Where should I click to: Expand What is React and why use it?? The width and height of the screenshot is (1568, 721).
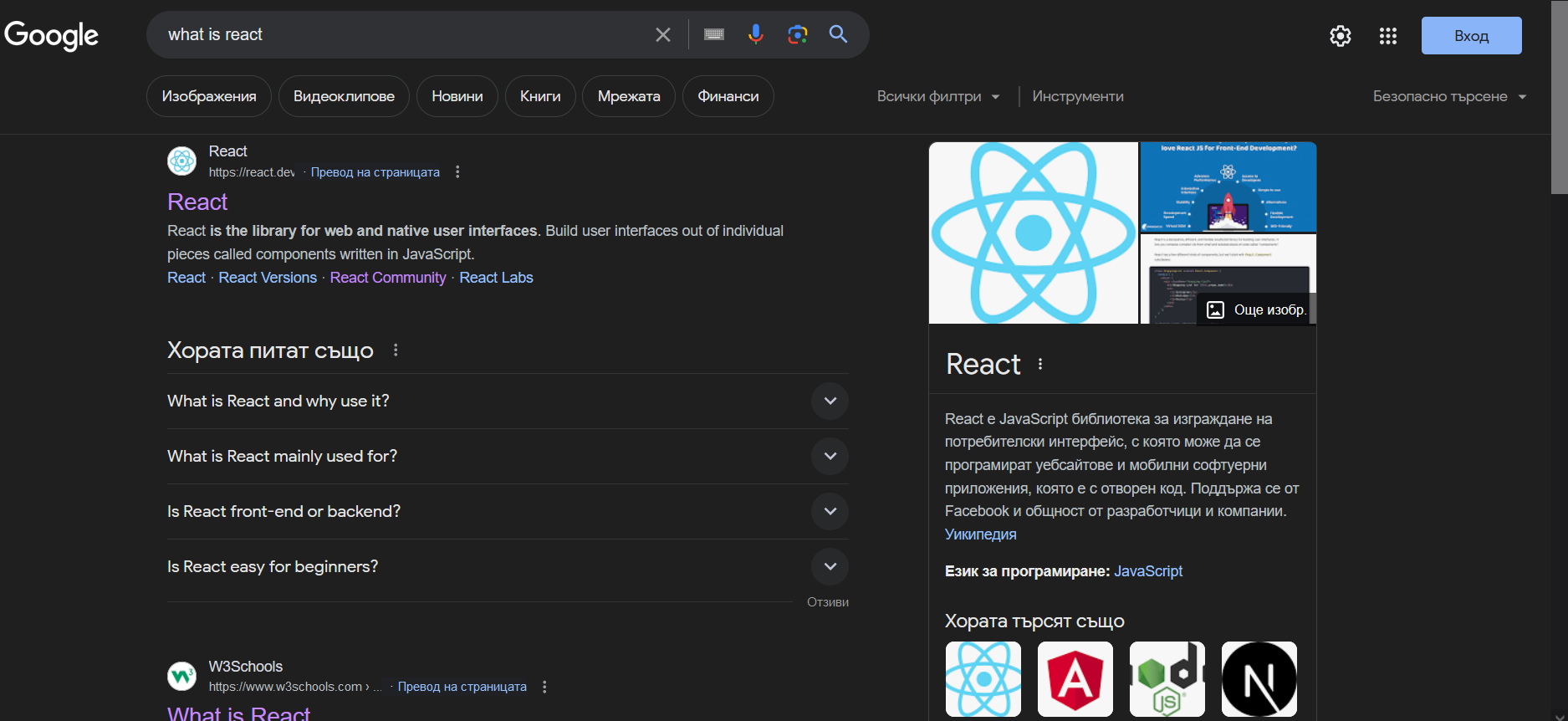[x=508, y=401]
